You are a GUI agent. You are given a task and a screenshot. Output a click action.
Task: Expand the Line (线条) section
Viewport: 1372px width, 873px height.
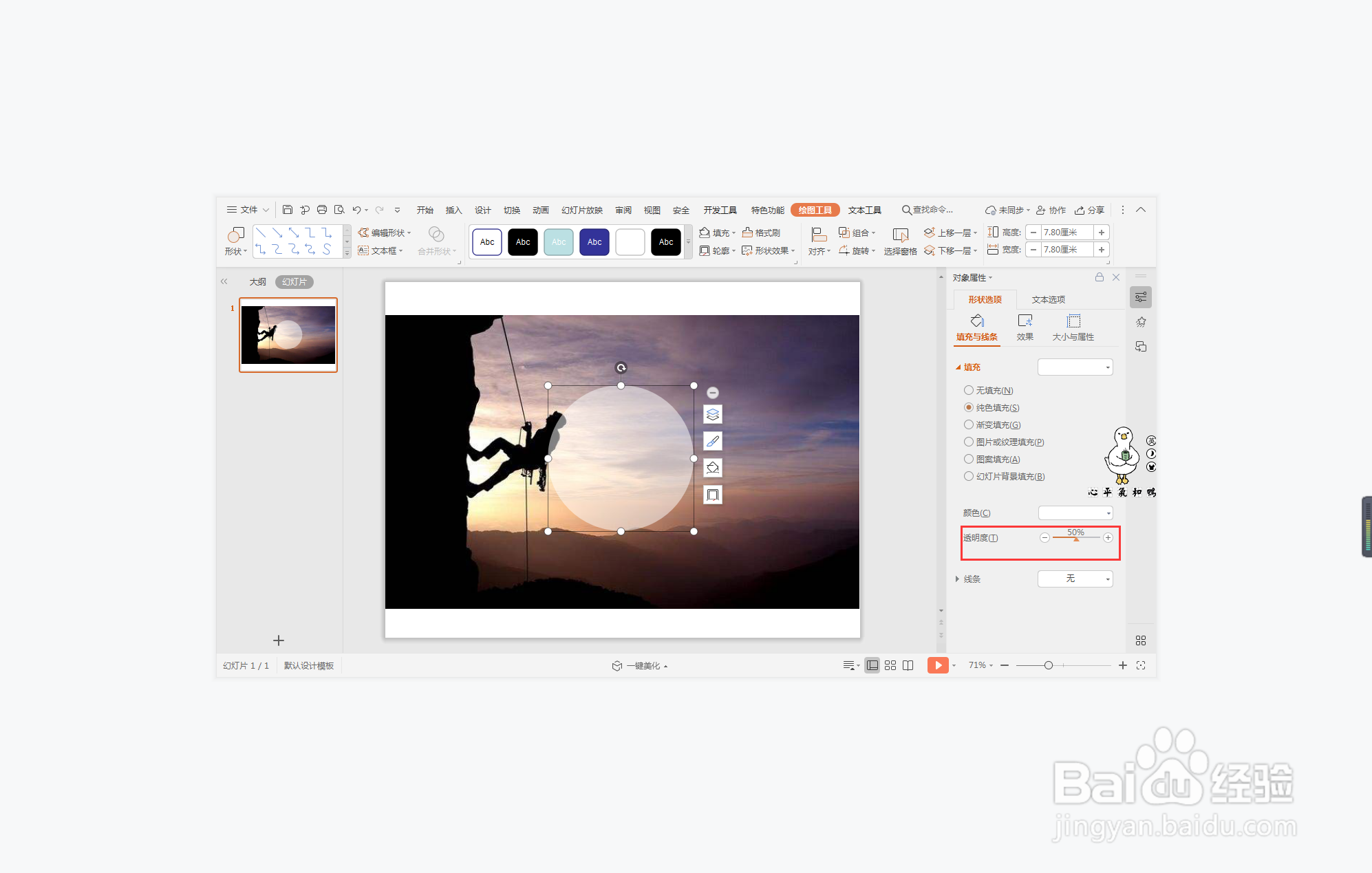pyautogui.click(x=957, y=579)
